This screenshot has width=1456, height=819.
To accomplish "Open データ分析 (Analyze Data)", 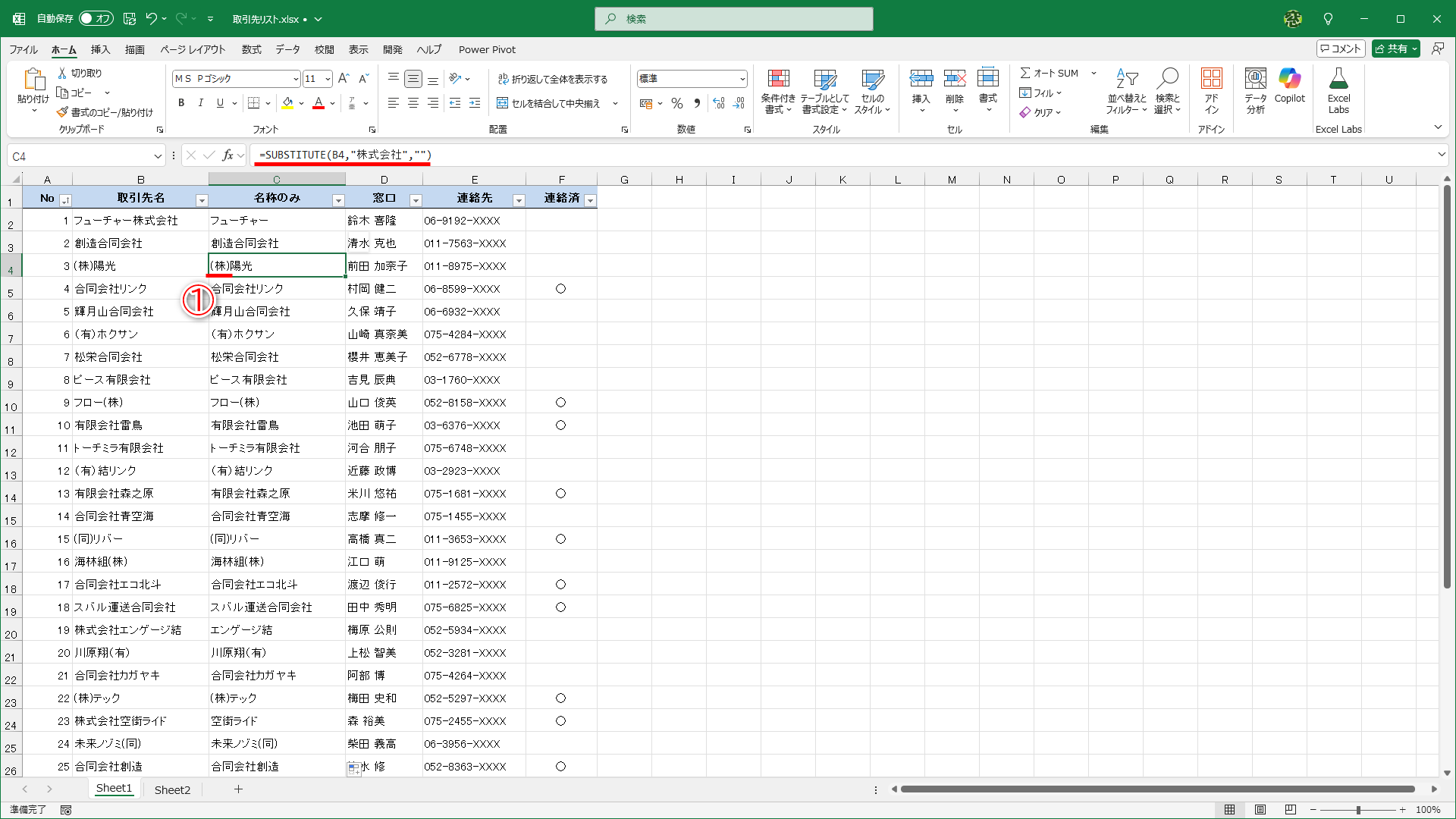I will 1255,91.
